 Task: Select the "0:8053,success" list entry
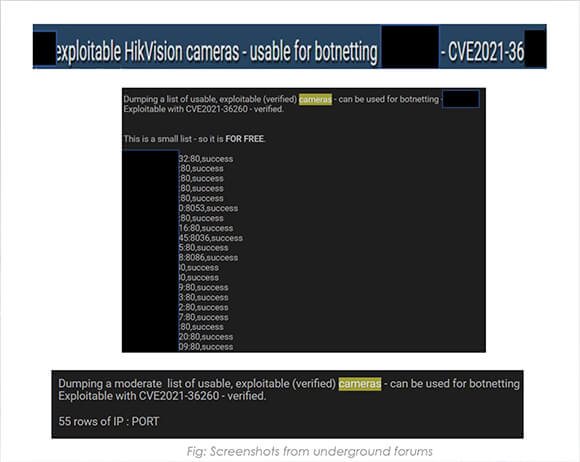[x=208, y=208]
